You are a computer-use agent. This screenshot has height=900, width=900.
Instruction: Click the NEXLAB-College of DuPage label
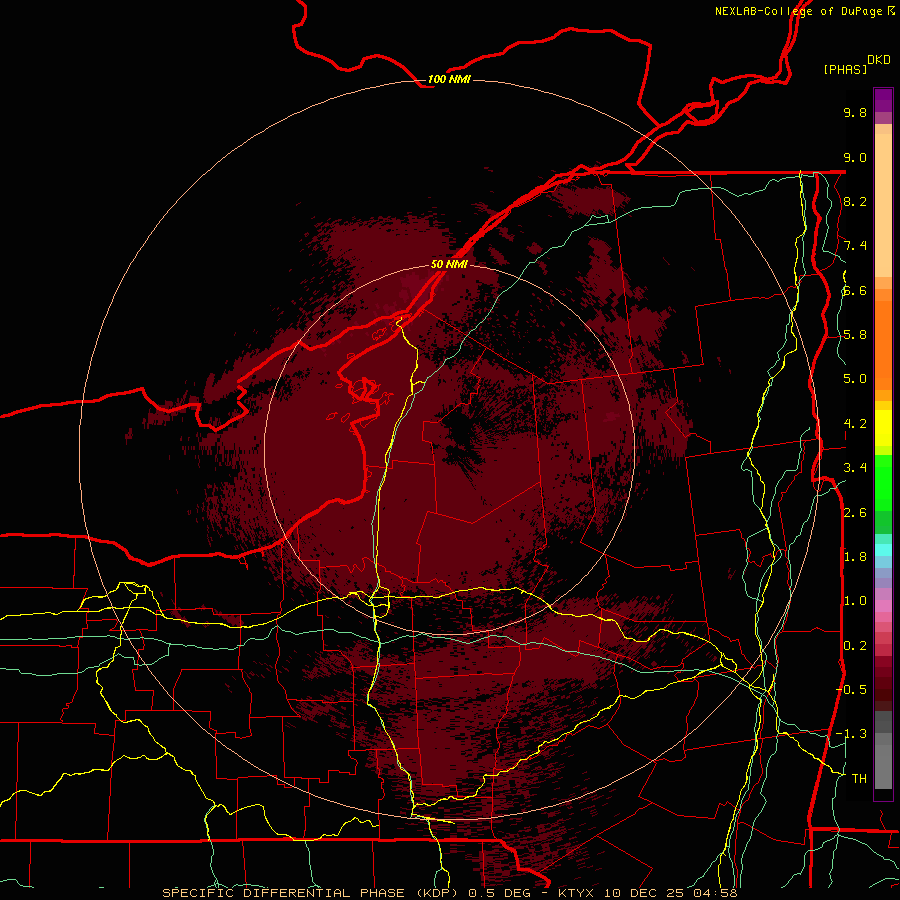tap(804, 11)
